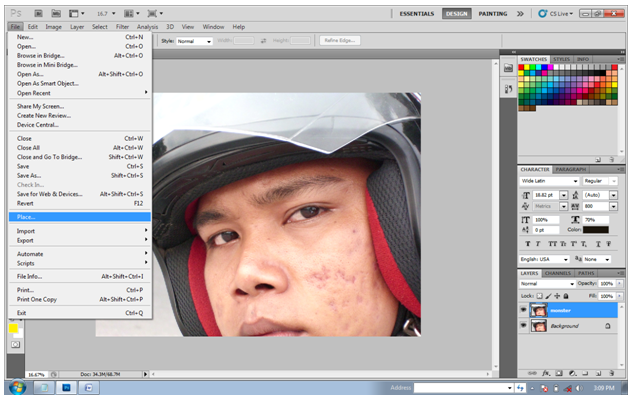Screen dimensions: 634x403
Task: Choose Save for Web & Devices...
Action: [x=80, y=194]
